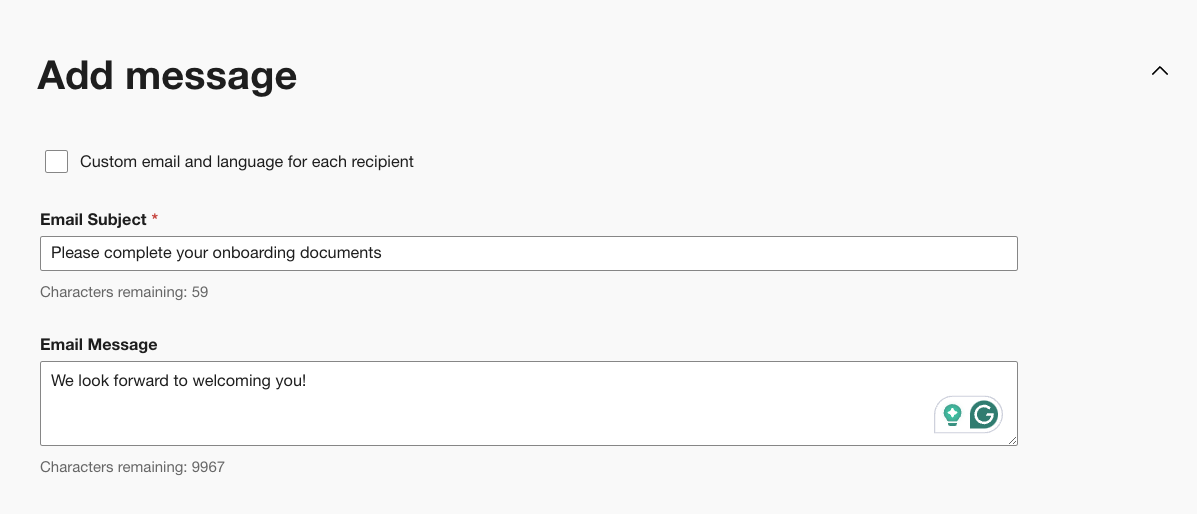Click the message box resize handle corner
Viewport: 1197px width, 514px height.
tap(1012, 440)
